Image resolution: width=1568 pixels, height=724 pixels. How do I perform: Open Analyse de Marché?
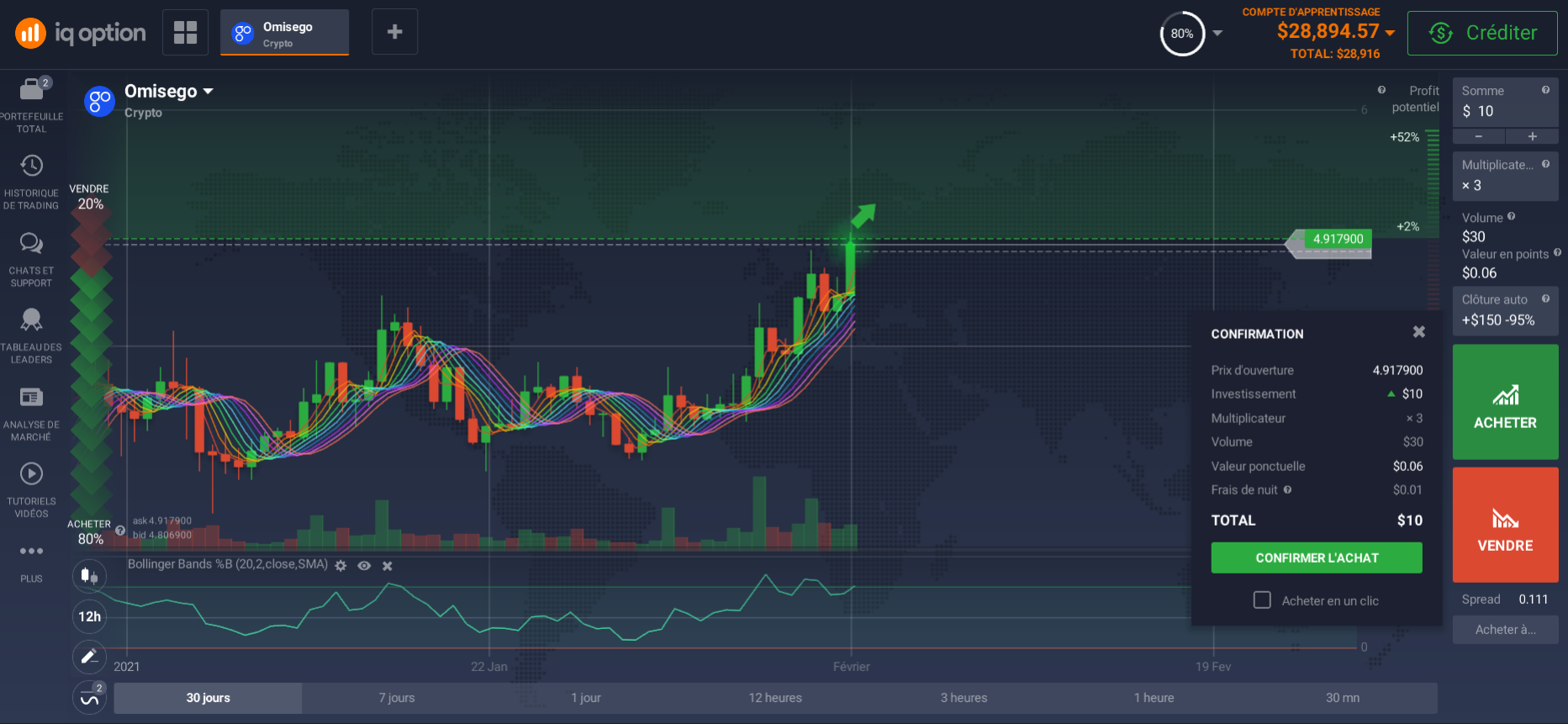click(31, 414)
